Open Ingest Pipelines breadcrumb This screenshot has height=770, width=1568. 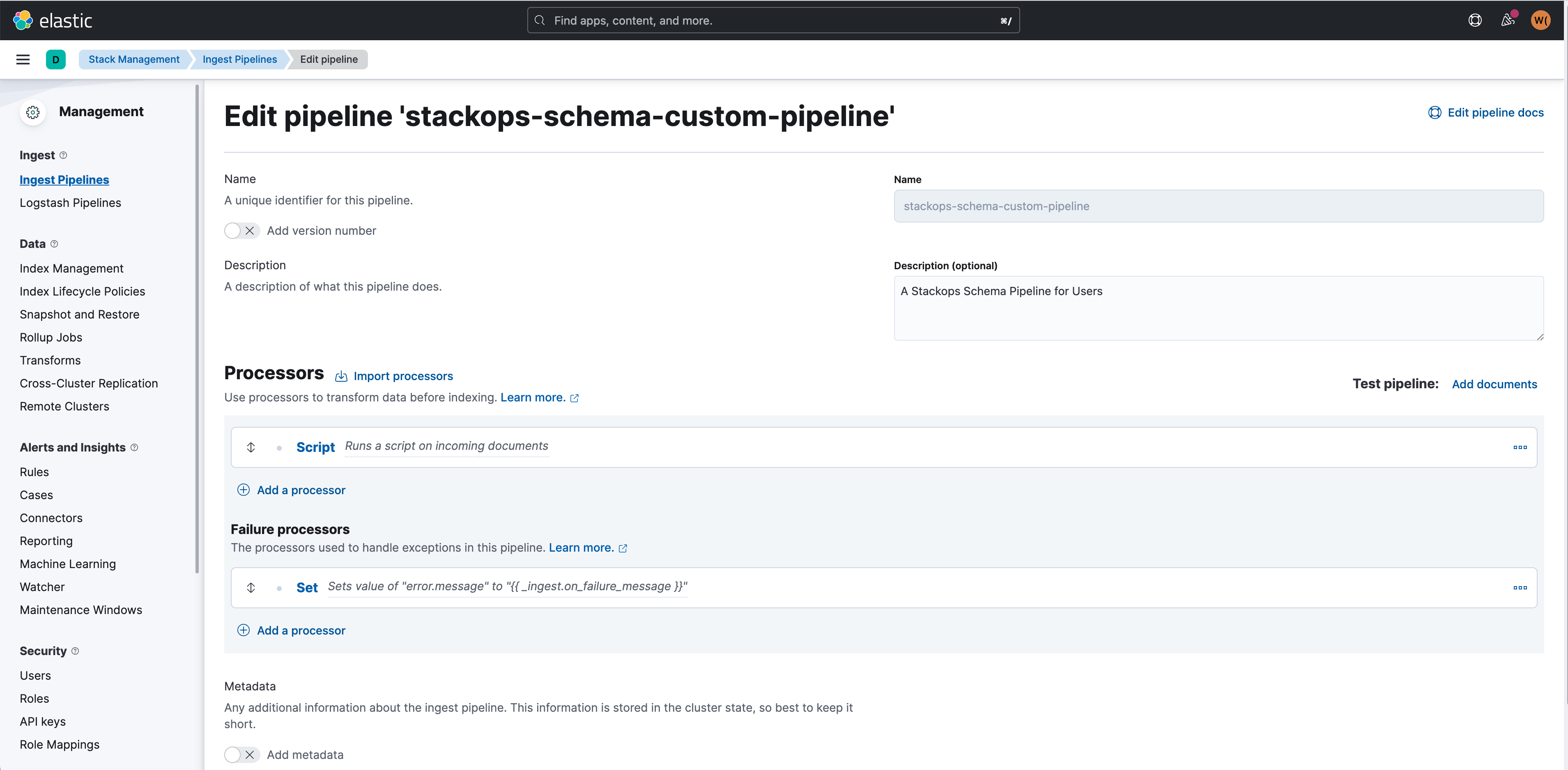[239, 59]
